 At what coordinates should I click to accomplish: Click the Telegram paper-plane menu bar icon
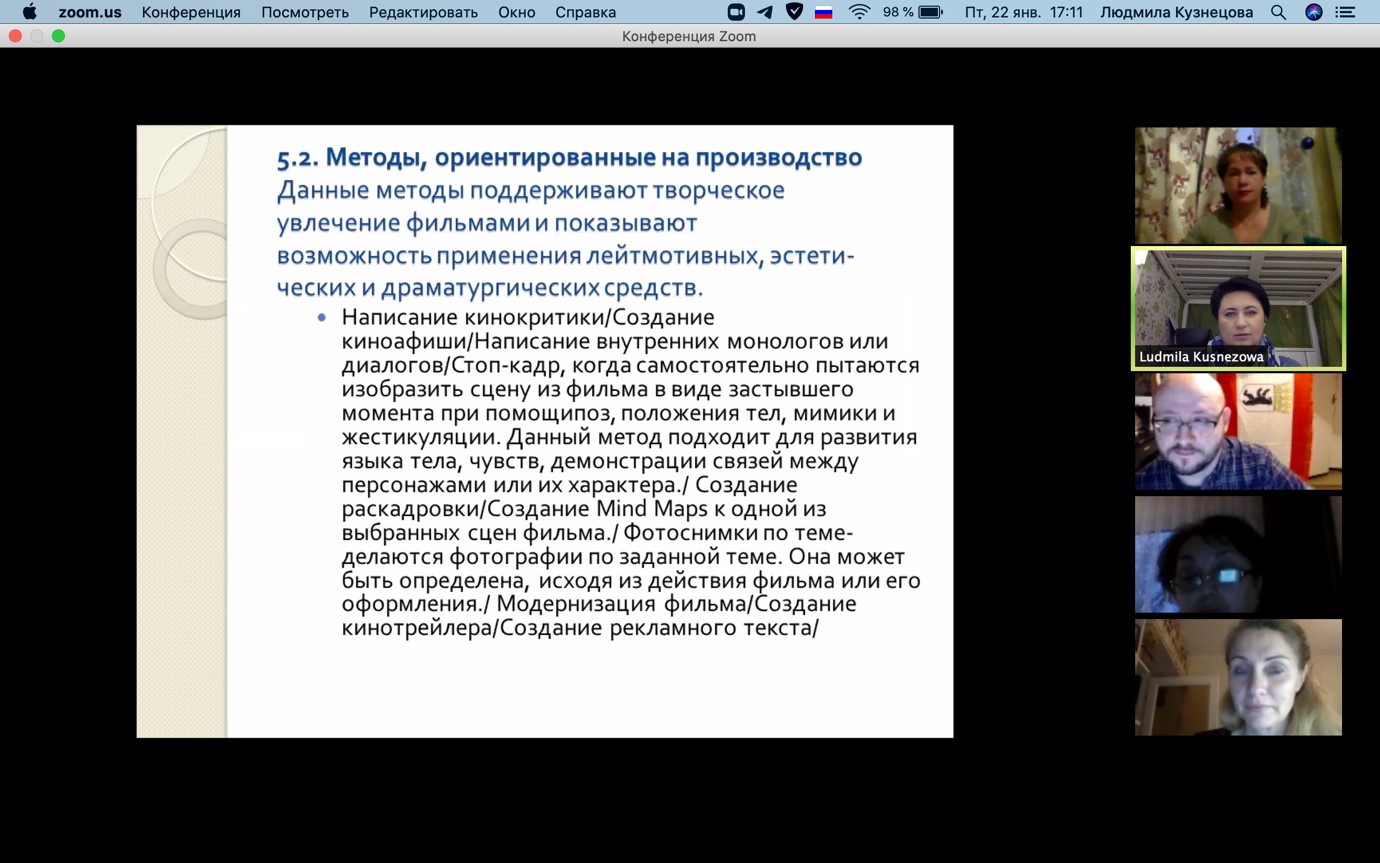[x=765, y=12]
